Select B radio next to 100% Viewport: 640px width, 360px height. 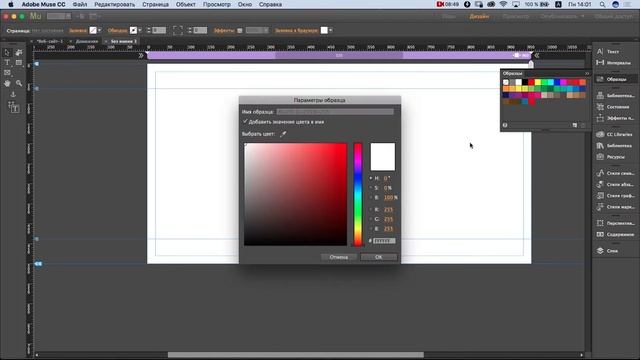point(371,198)
